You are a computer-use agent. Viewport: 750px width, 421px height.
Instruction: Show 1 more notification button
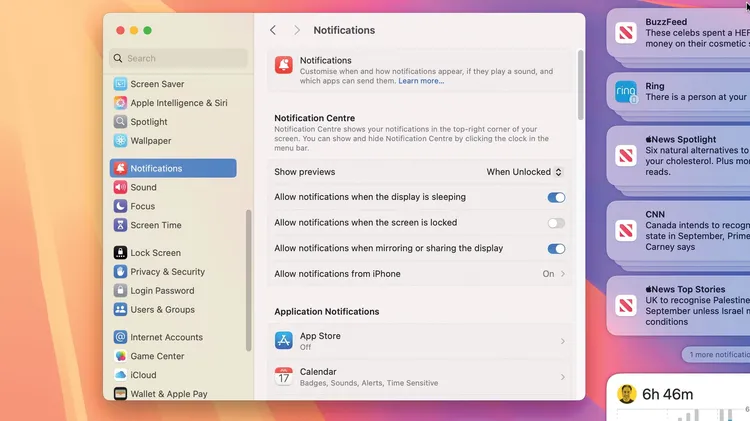(x=716, y=355)
